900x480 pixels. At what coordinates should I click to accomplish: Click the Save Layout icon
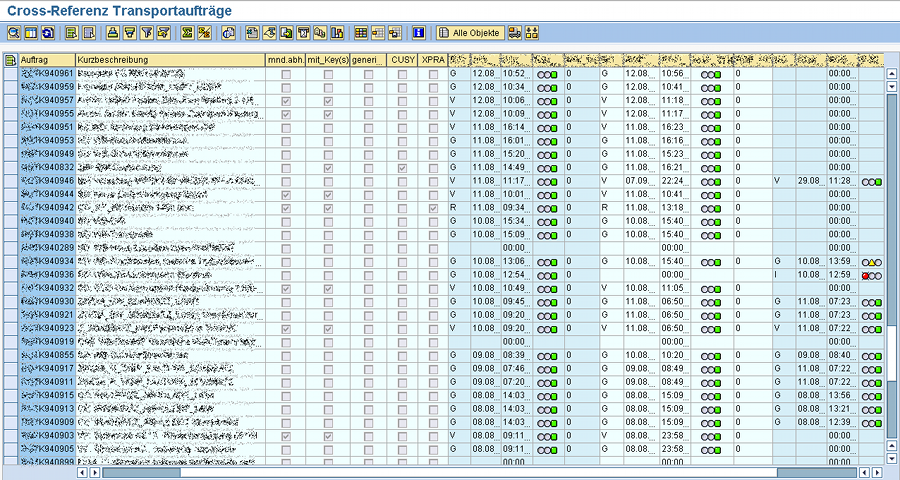[x=394, y=33]
